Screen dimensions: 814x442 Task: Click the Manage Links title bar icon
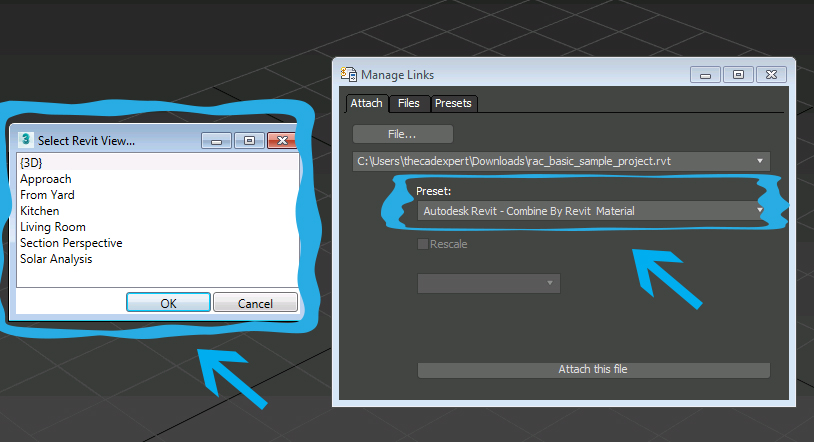point(348,74)
